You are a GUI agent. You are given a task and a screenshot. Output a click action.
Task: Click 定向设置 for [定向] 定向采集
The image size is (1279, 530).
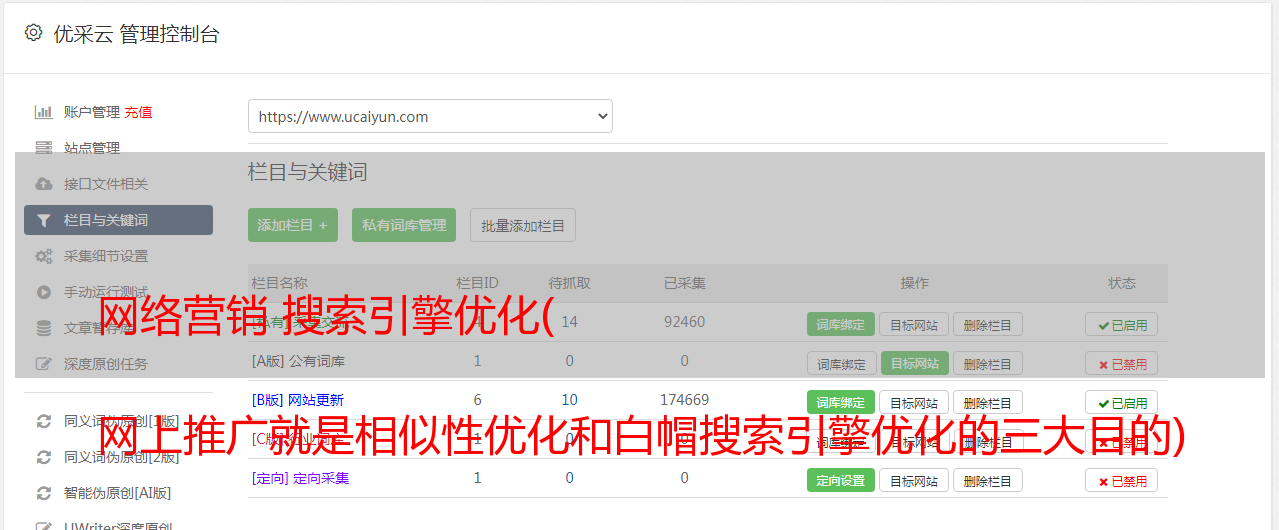point(841,480)
